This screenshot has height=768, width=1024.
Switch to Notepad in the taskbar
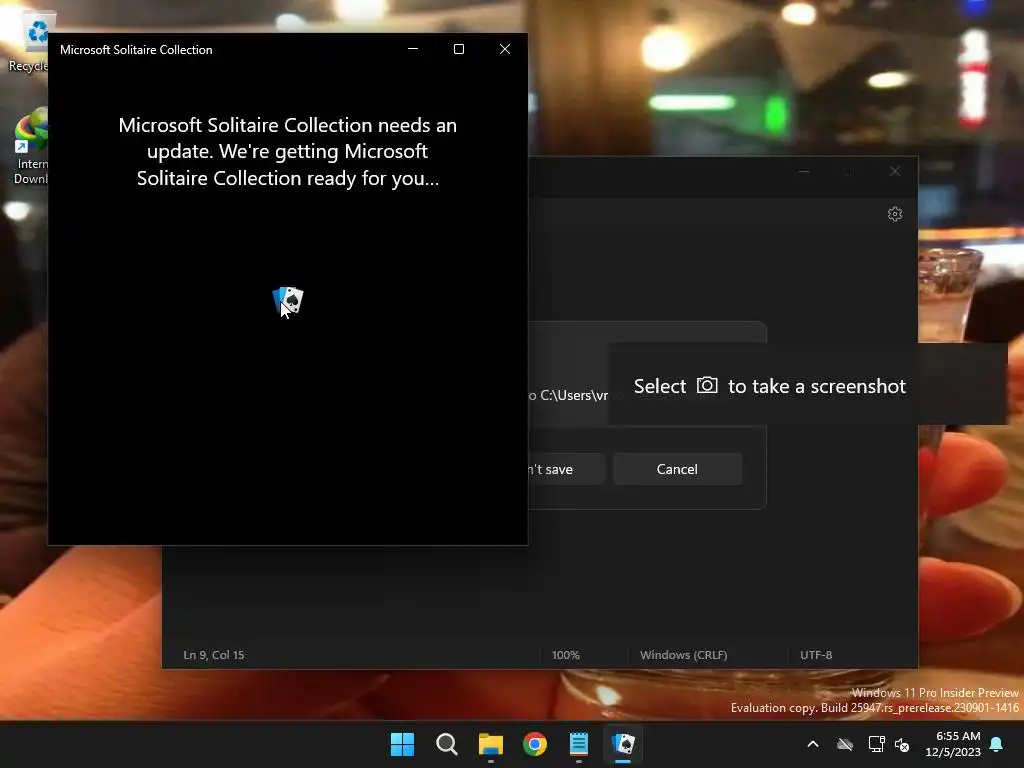pyautogui.click(x=579, y=744)
